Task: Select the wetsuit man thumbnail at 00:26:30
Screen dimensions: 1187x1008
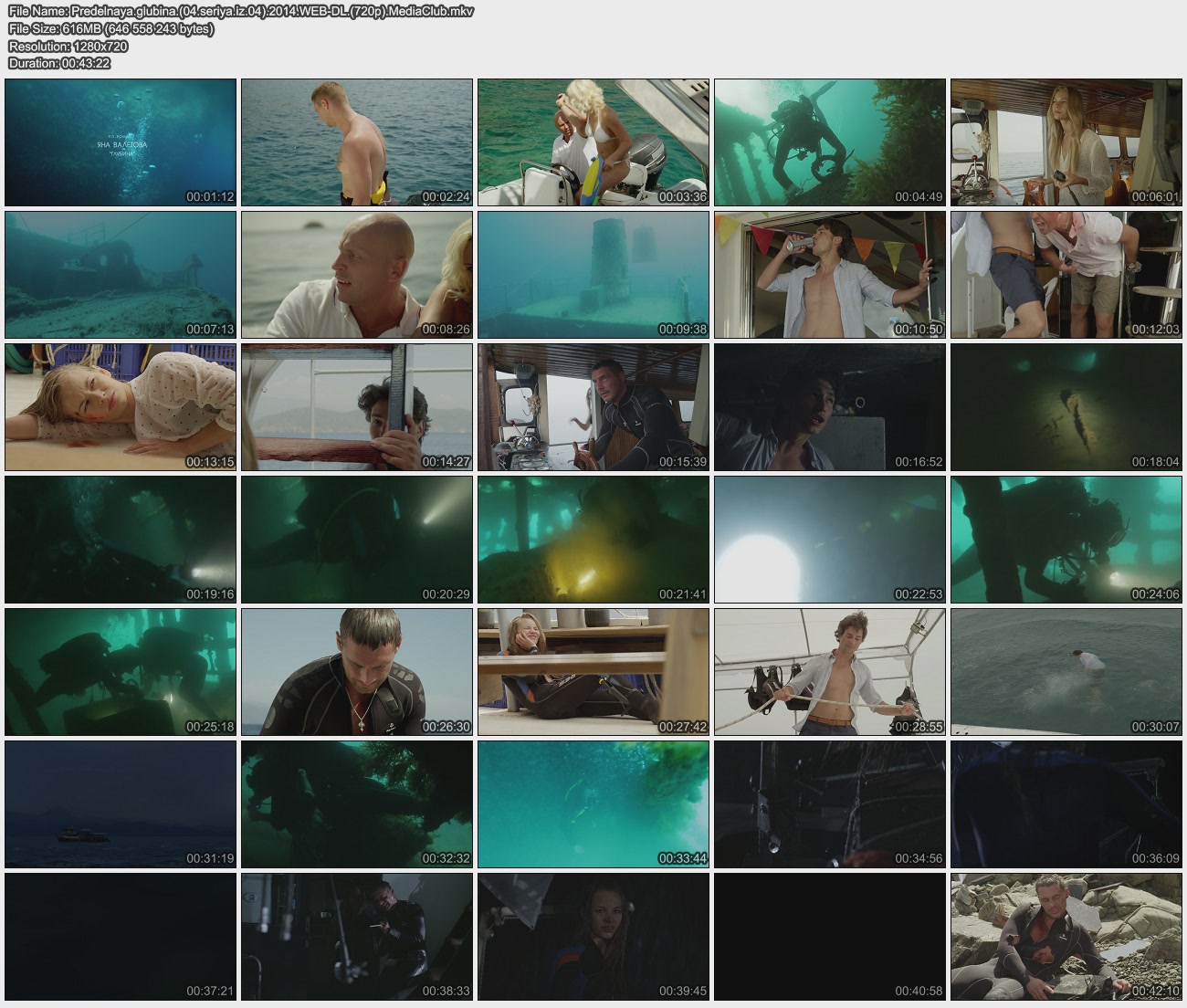Action: 357,672
